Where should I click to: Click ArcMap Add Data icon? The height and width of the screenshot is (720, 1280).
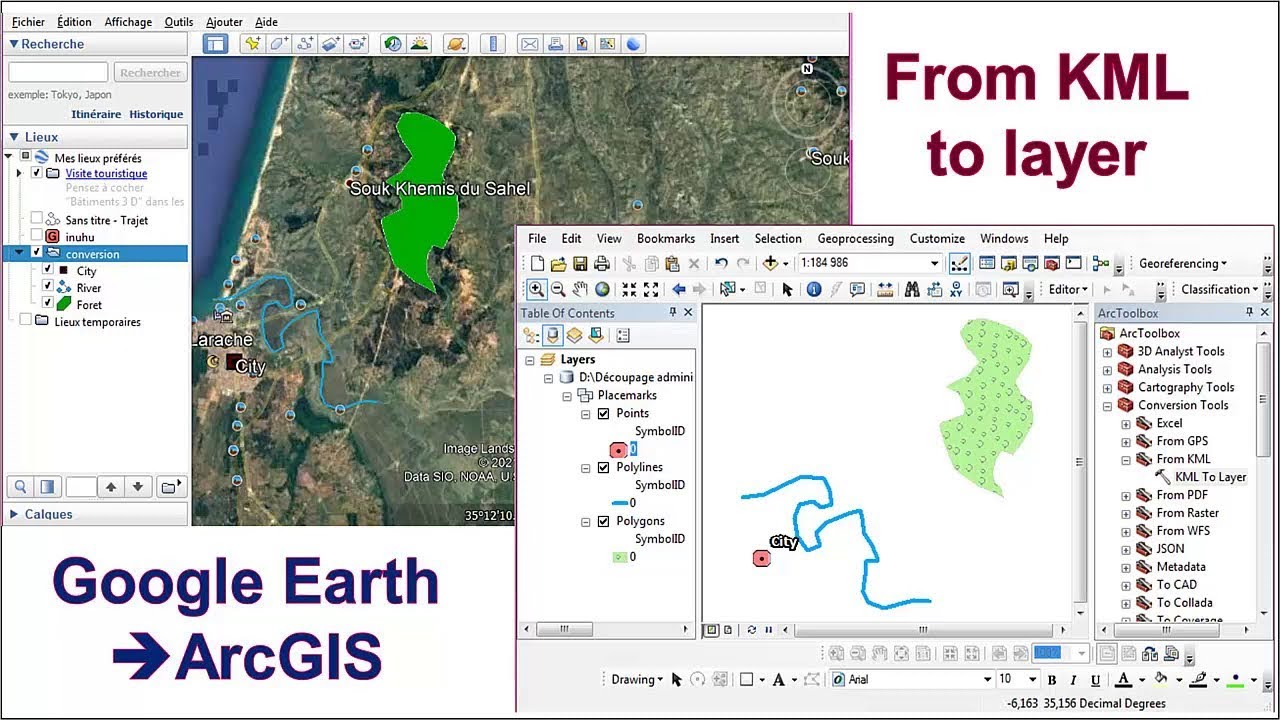(x=770, y=264)
